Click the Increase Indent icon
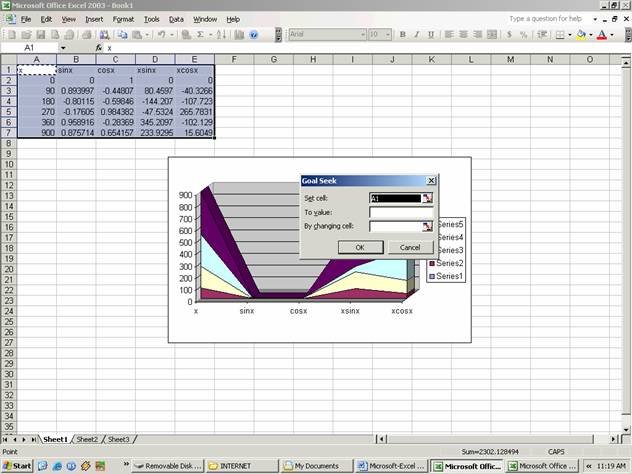This screenshot has width=632, height=474. [542, 35]
